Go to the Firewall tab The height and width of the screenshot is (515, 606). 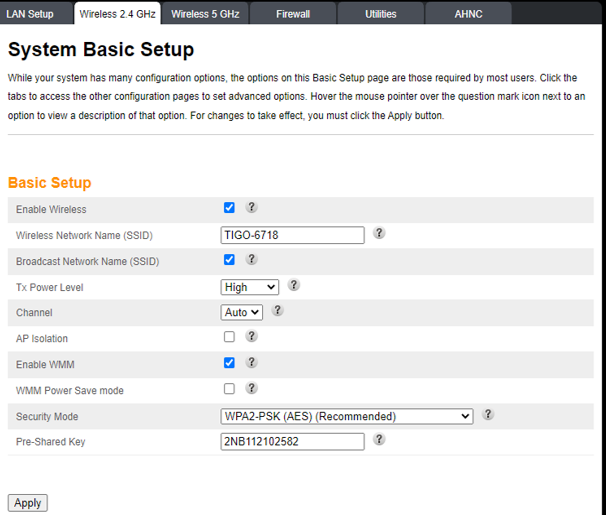(x=293, y=14)
